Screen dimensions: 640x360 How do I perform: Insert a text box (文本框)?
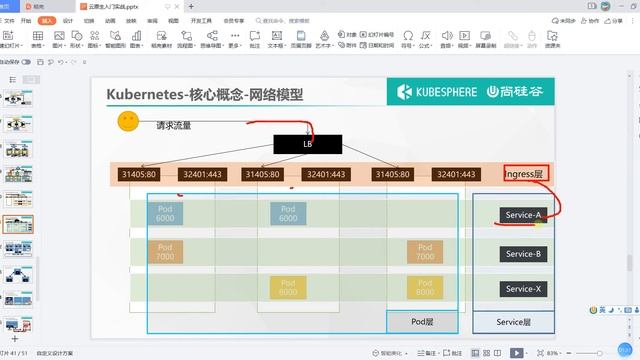point(277,39)
